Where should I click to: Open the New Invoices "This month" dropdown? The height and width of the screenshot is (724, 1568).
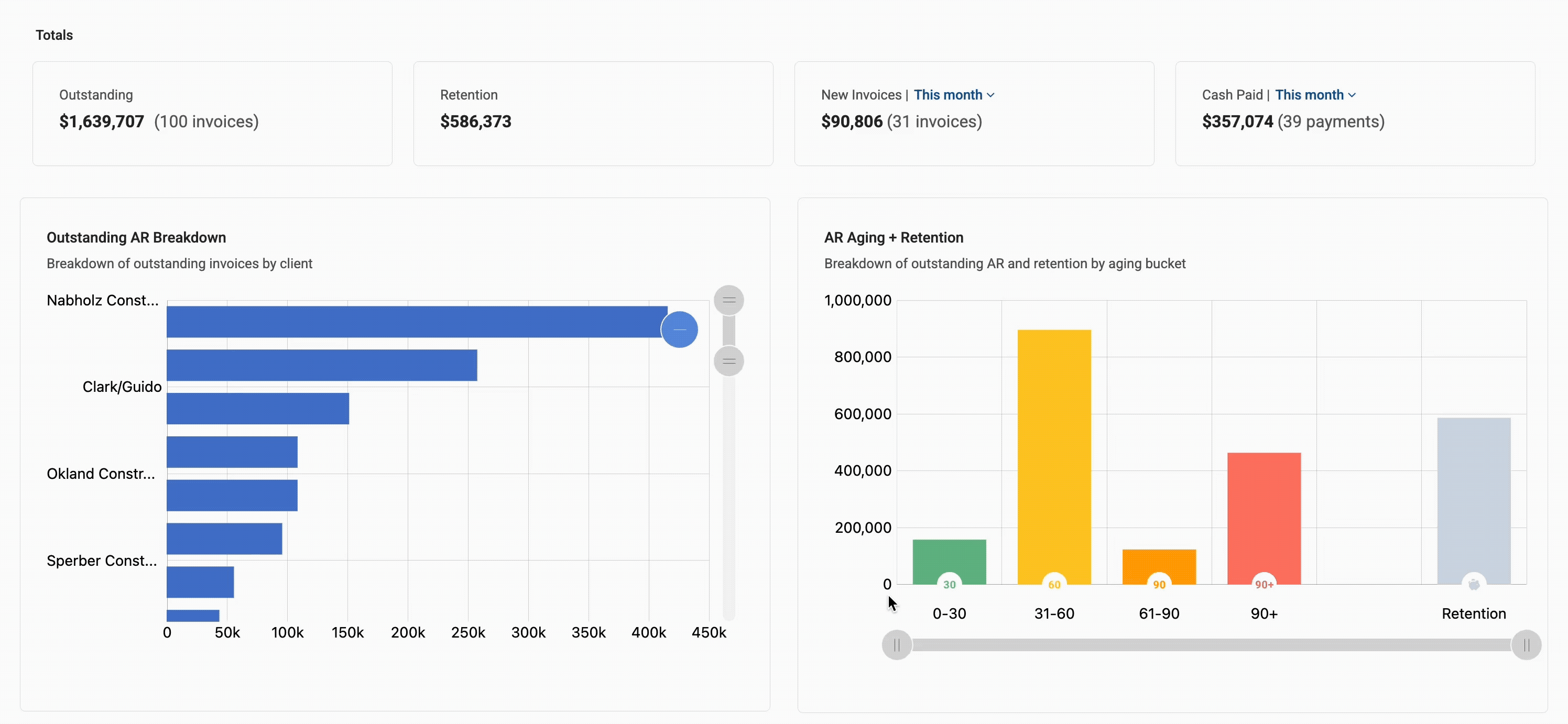pyautogui.click(x=954, y=95)
